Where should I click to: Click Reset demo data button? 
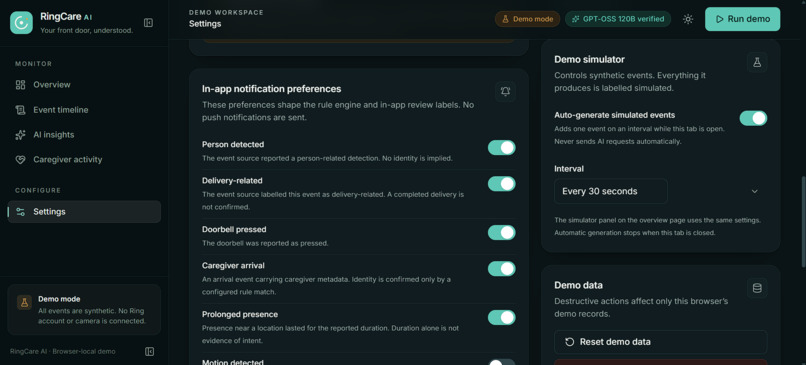(x=661, y=342)
